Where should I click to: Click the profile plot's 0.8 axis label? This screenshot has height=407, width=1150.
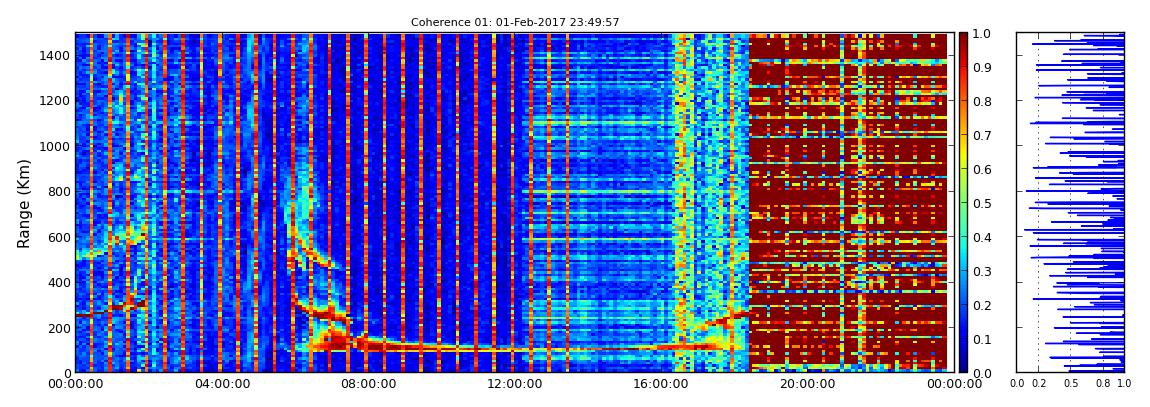point(1103,384)
